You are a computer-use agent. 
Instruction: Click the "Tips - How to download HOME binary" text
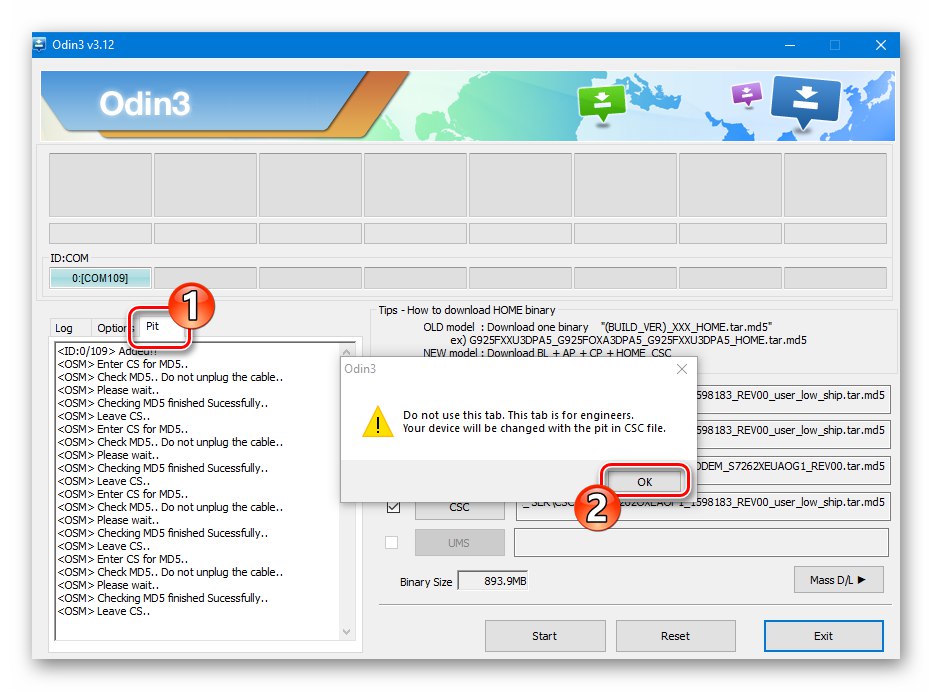pos(467,310)
